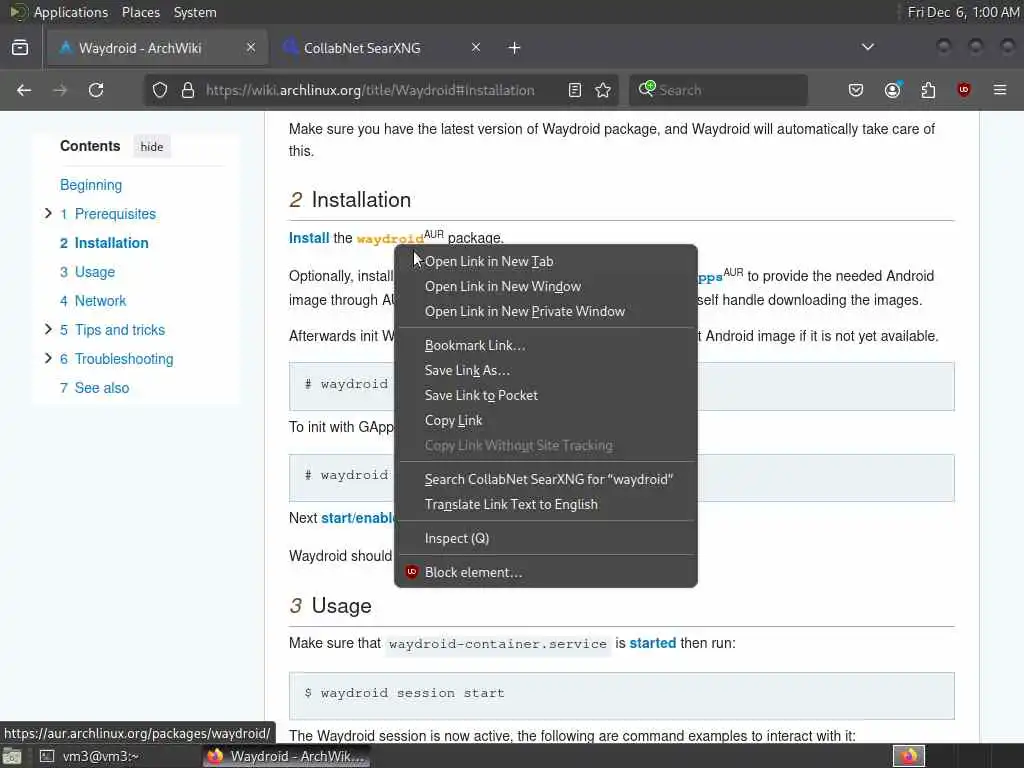Open Tips and tricks link

[x=112, y=330]
